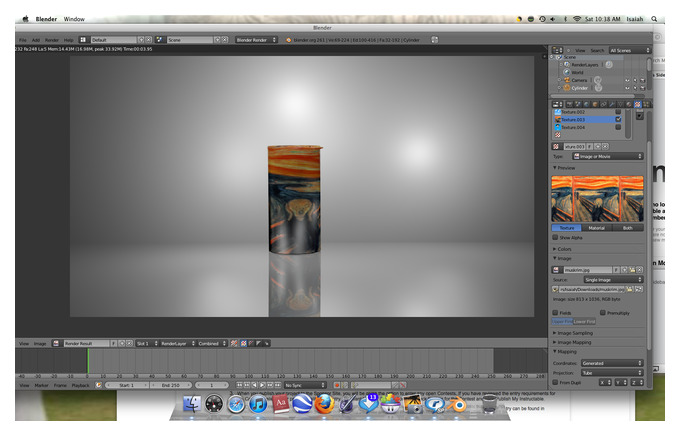Enable the Show Alpha checkbox
Viewport: 680px width, 436px height.
coord(555,237)
